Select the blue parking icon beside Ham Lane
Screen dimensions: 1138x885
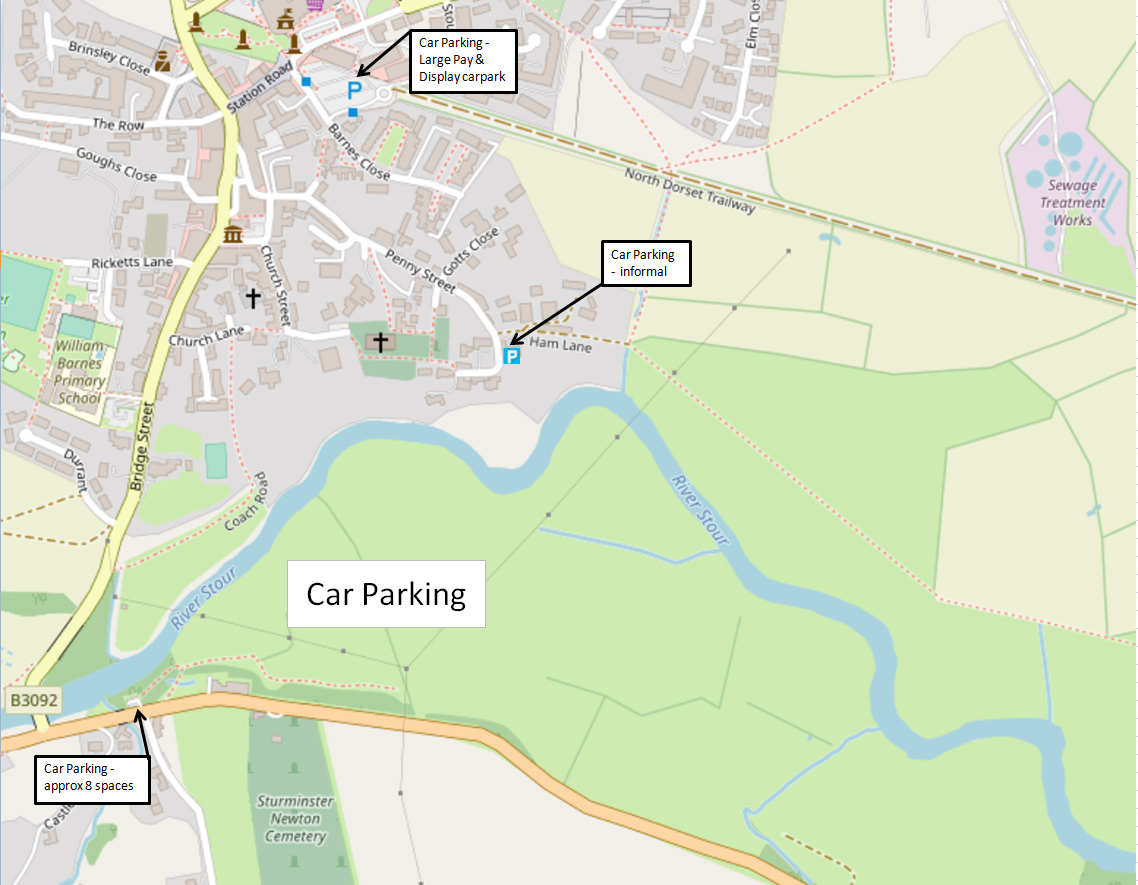(512, 356)
